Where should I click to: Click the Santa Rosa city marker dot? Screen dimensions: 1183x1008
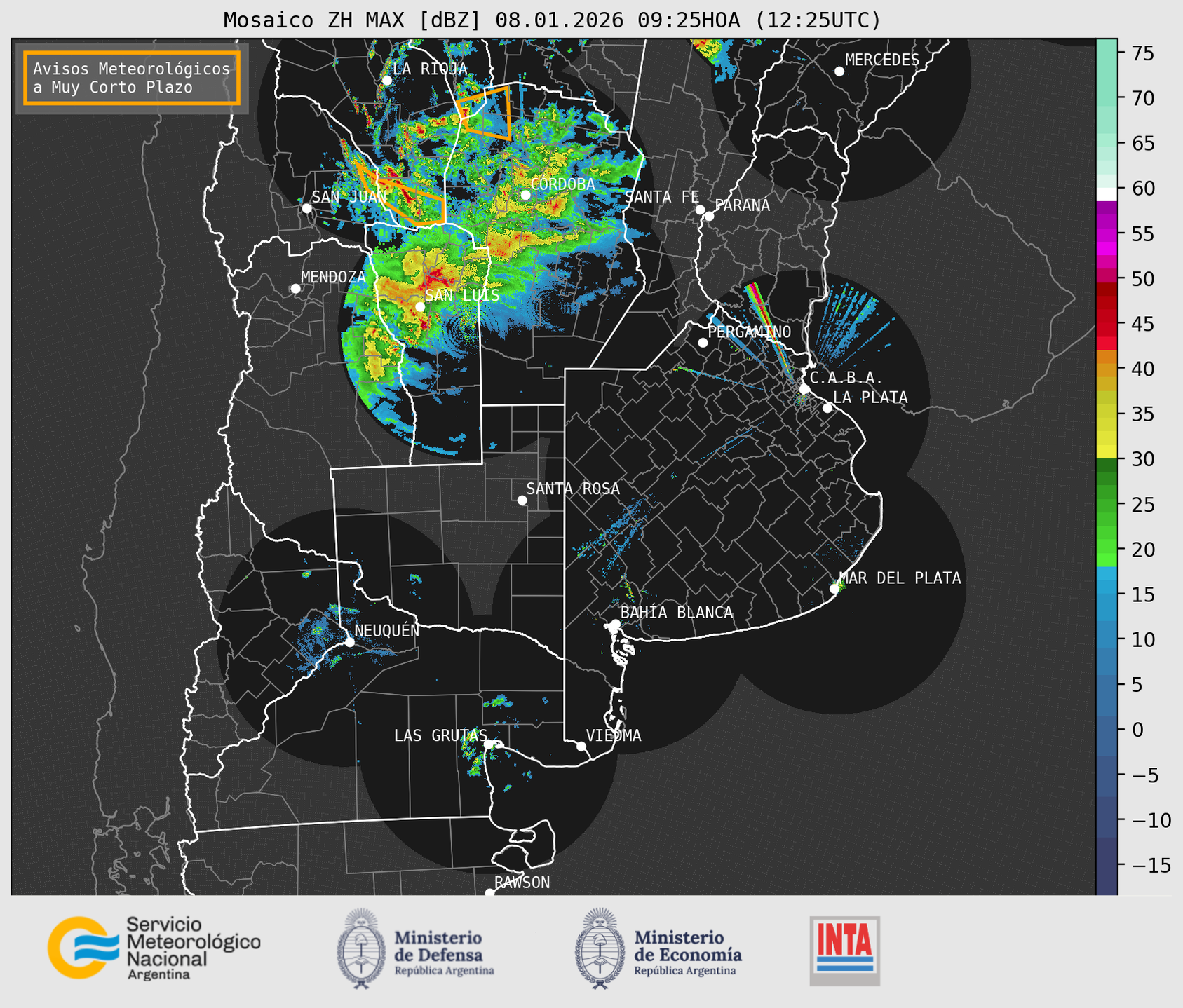[x=522, y=500]
